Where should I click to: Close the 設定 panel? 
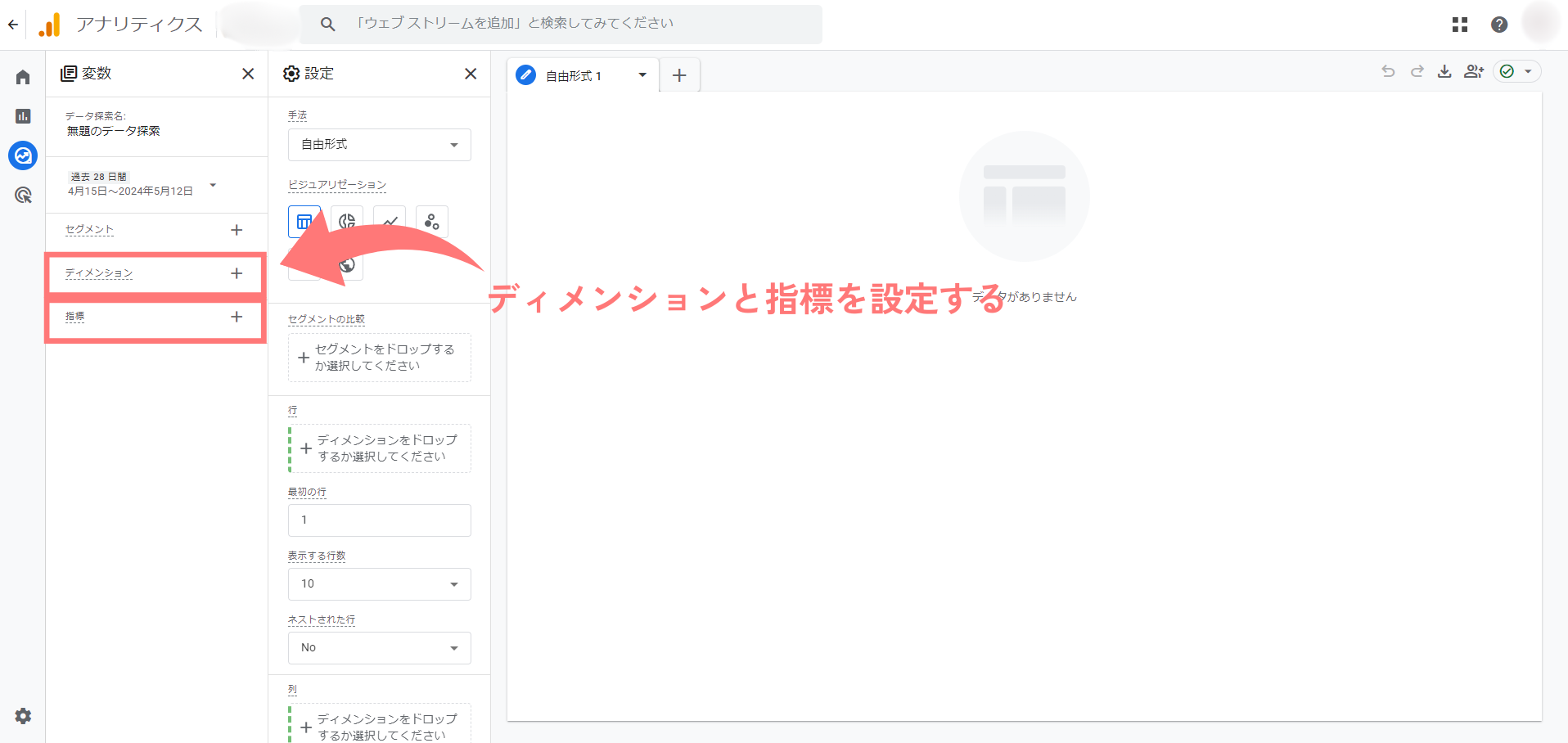(471, 74)
